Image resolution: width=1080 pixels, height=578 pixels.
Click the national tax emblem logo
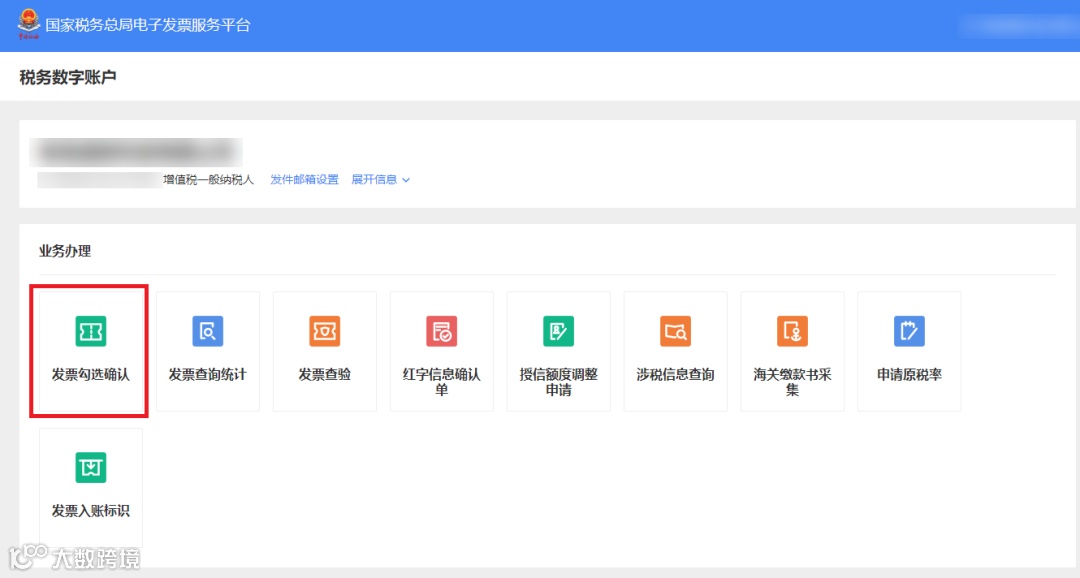click(29, 24)
